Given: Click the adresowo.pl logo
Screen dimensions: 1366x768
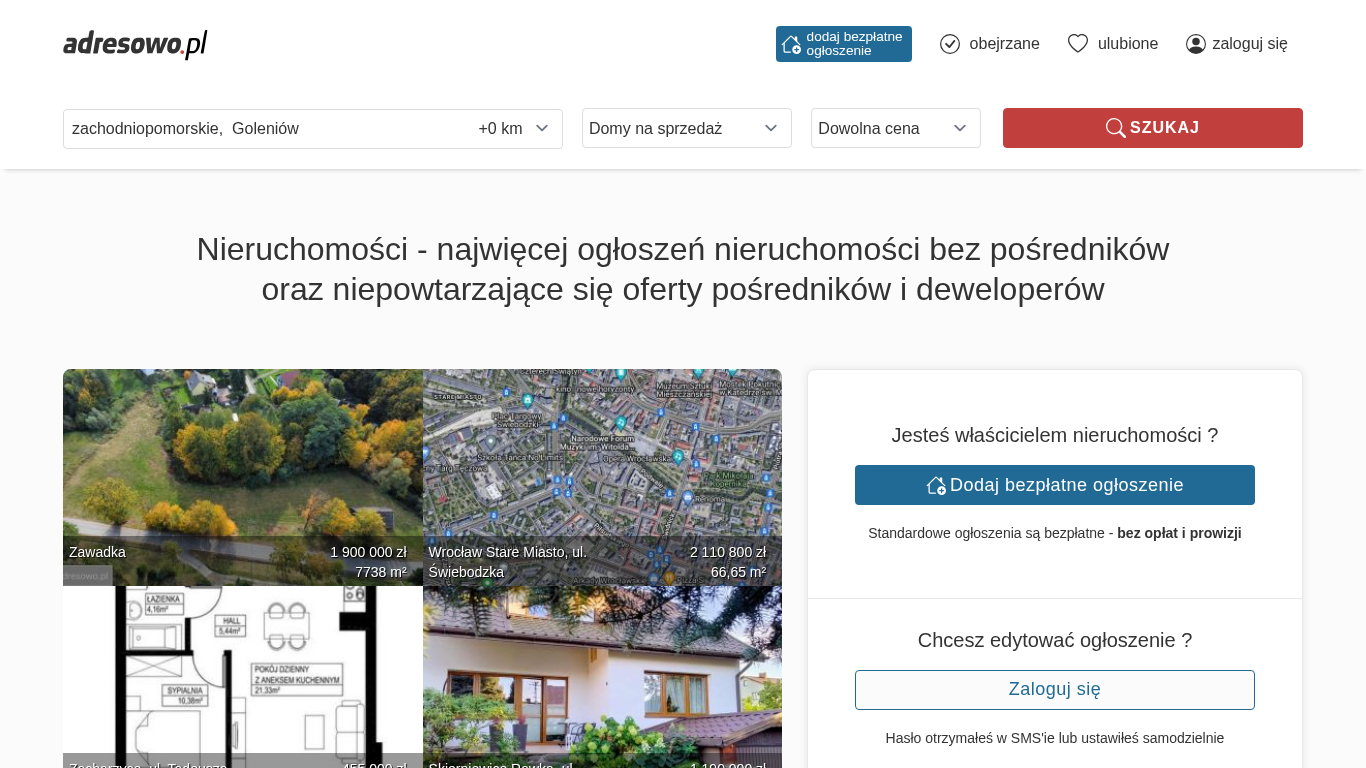Looking at the screenshot, I should click(x=135, y=44).
